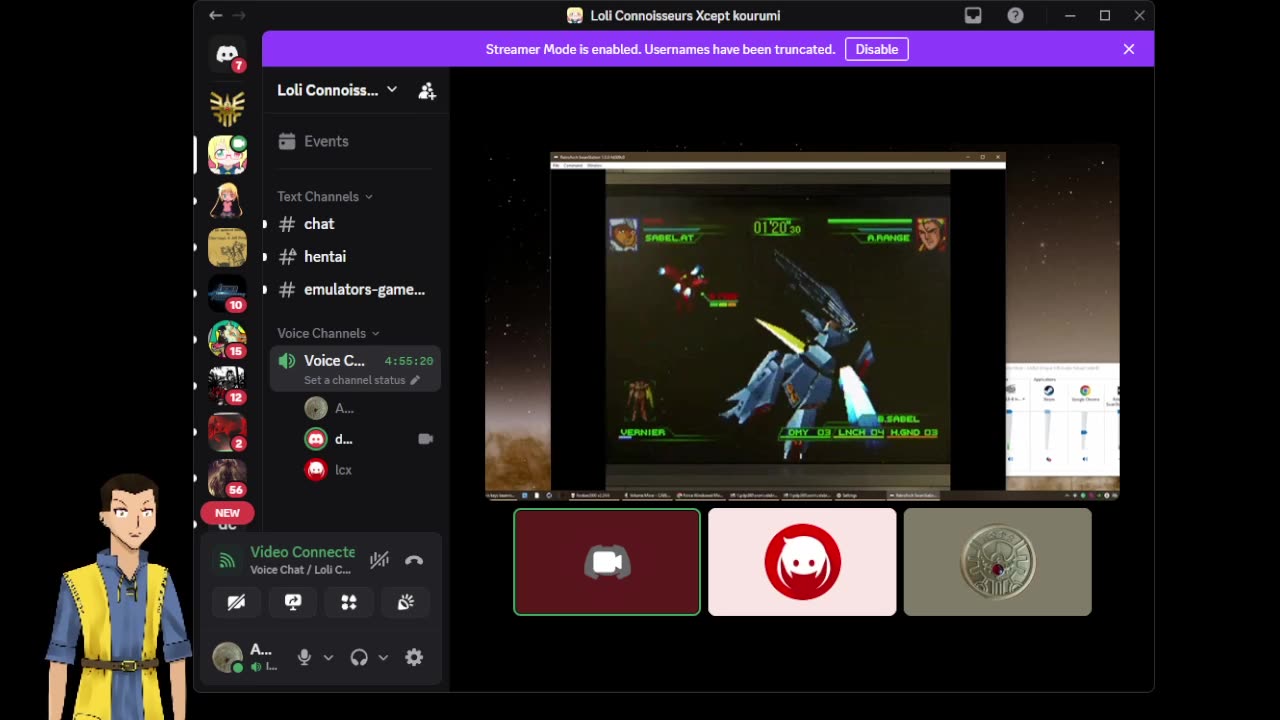Open the yellowed sketch paper server icon
1280x720 pixels.
[227, 247]
